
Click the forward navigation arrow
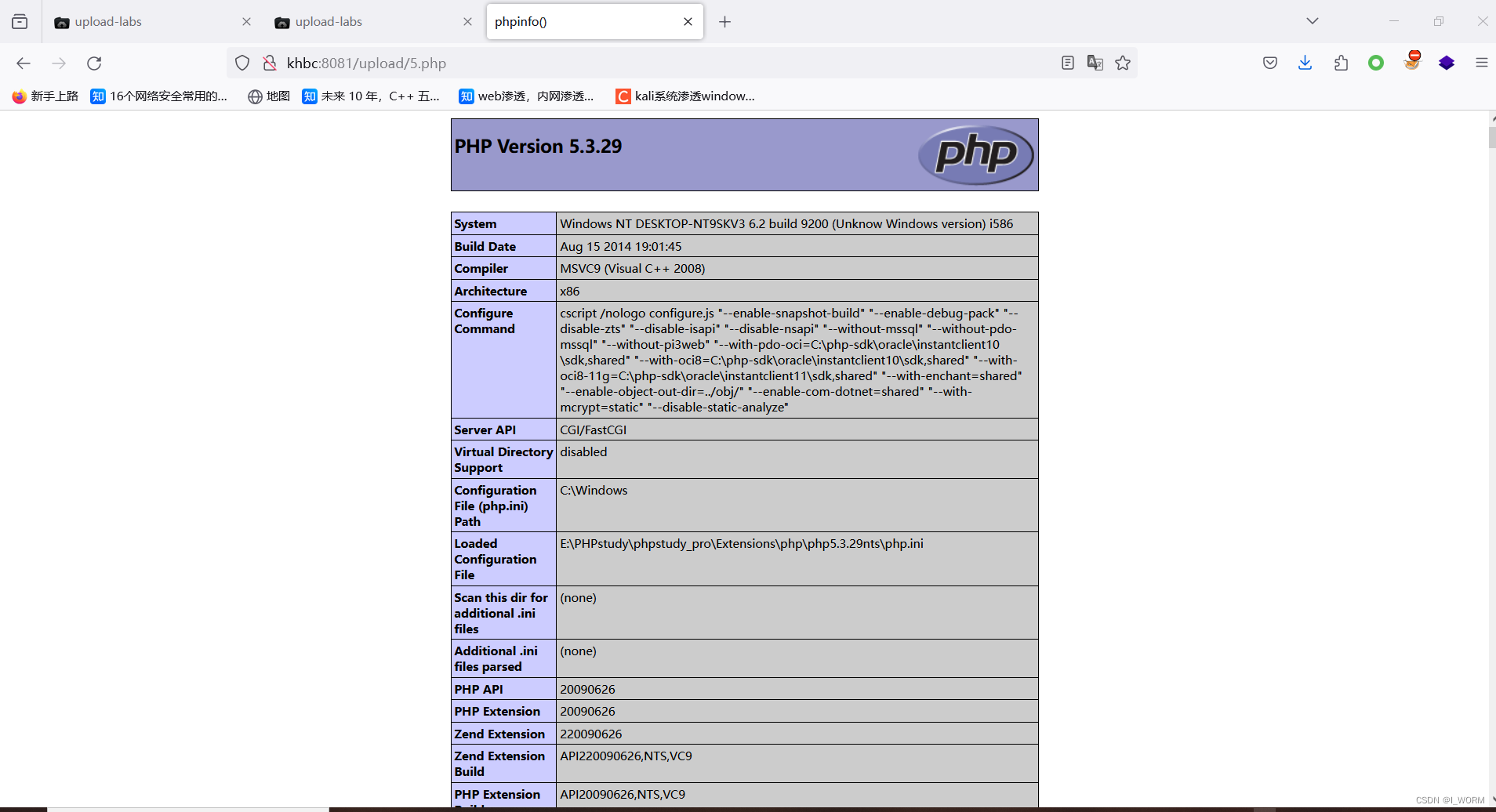pyautogui.click(x=59, y=63)
